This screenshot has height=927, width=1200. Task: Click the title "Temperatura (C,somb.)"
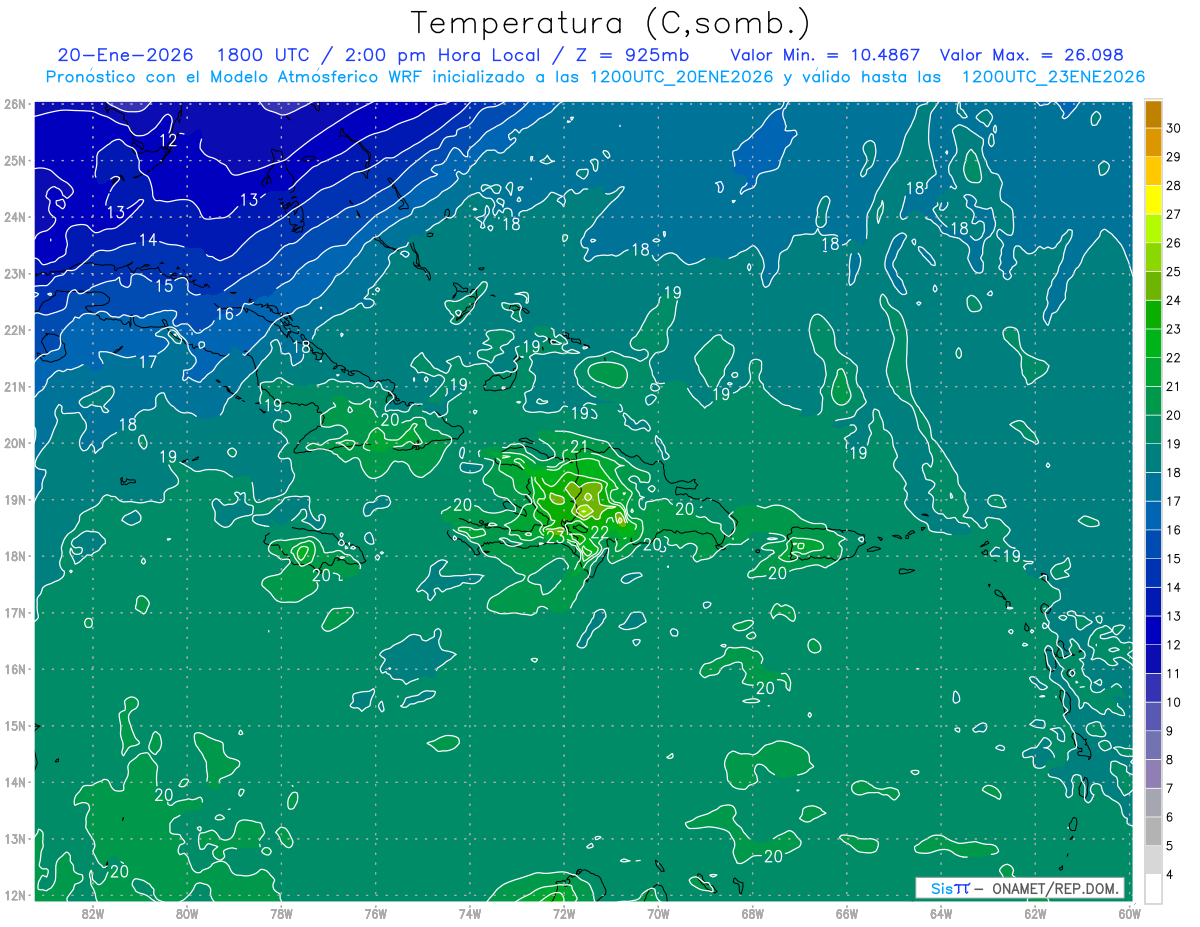pos(610,23)
